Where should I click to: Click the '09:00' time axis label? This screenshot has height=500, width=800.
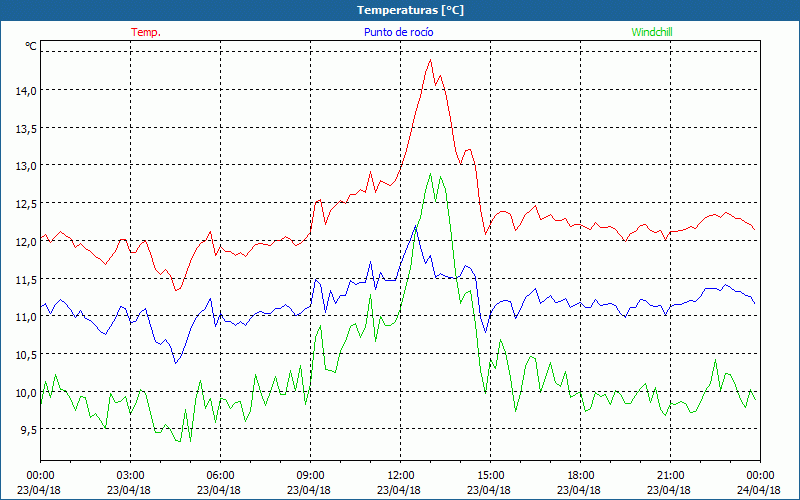pyautogui.click(x=310, y=476)
